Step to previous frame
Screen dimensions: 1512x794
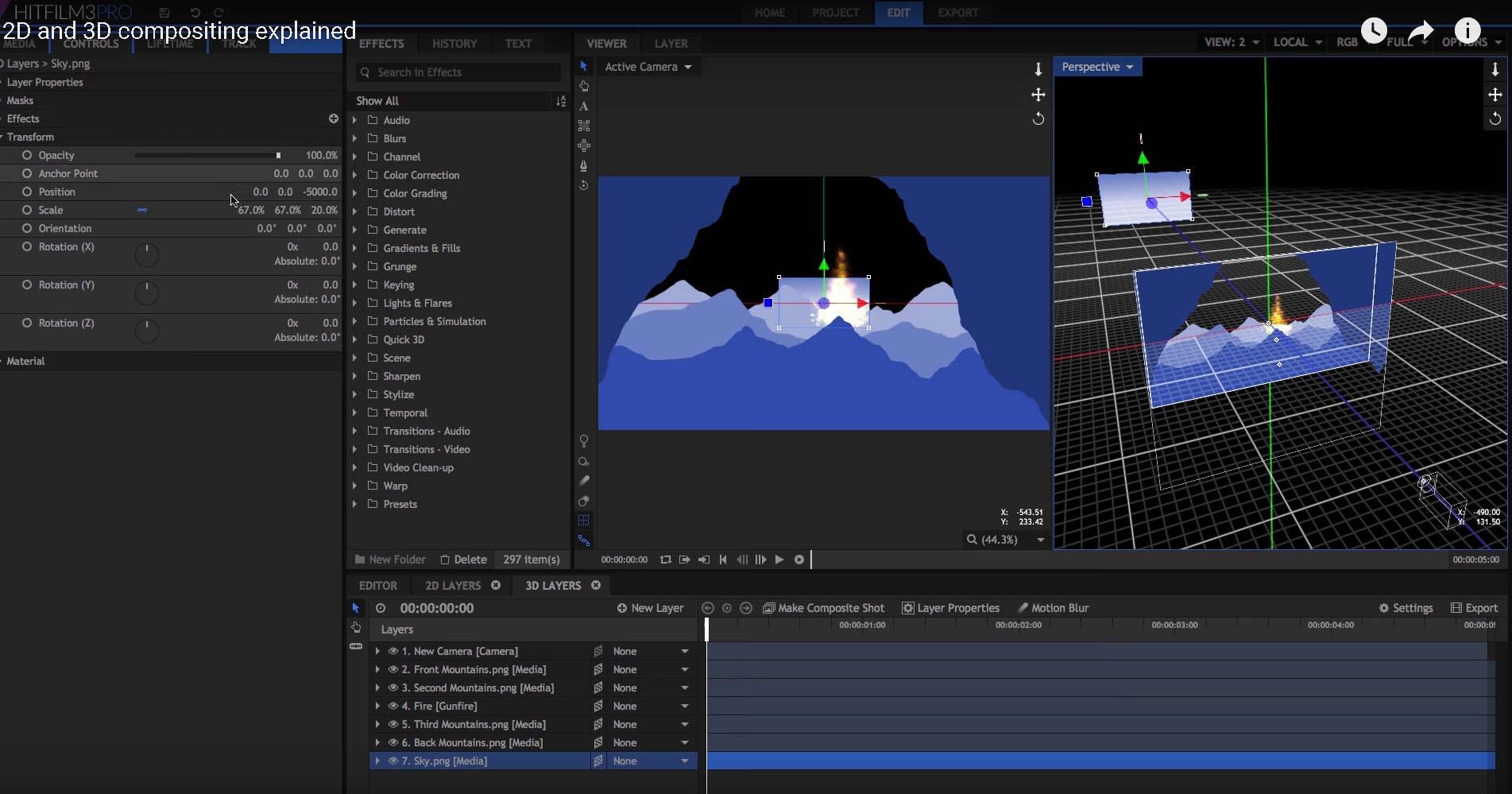tap(742, 560)
